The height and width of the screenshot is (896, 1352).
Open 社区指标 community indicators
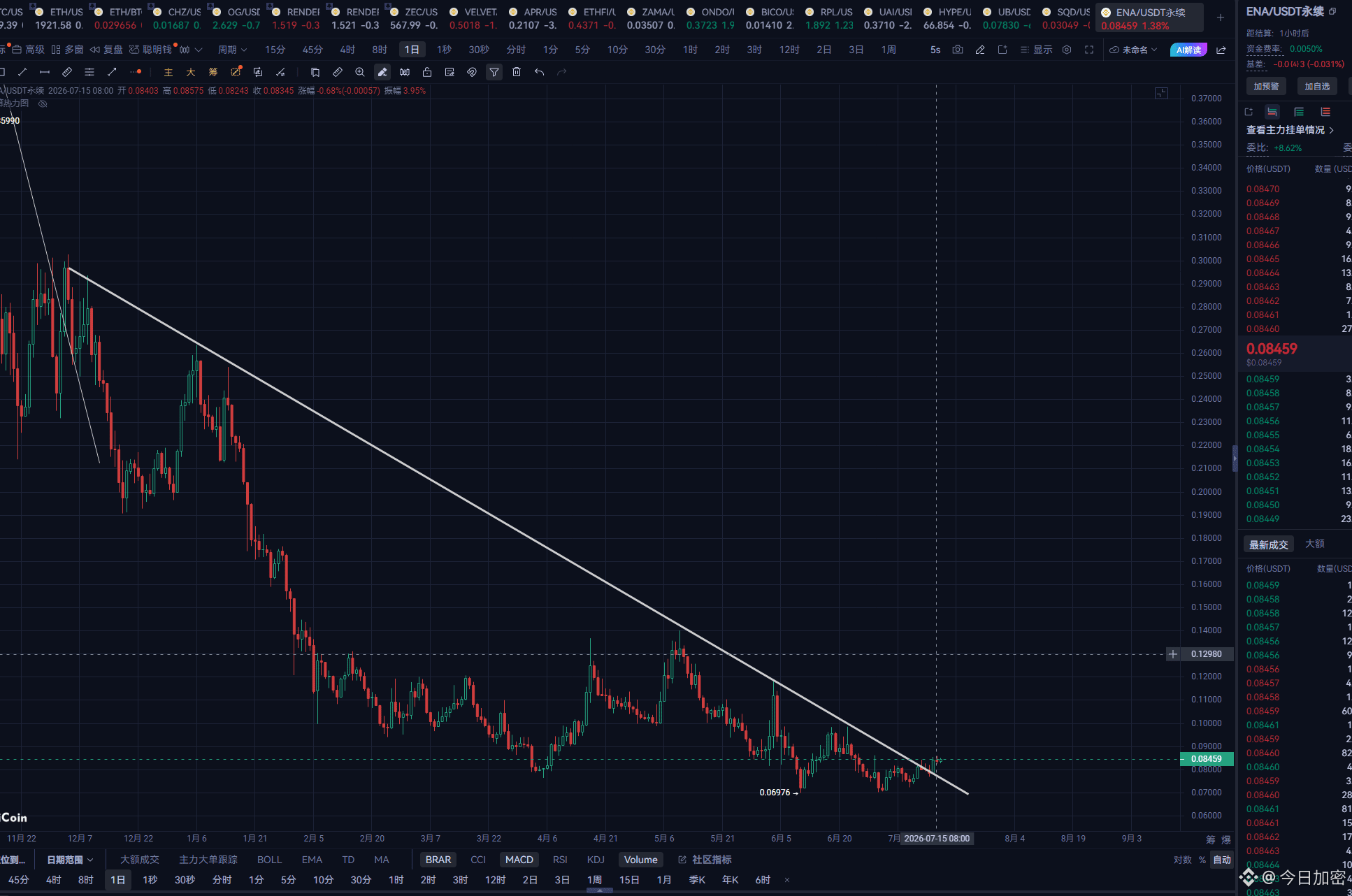click(x=705, y=860)
